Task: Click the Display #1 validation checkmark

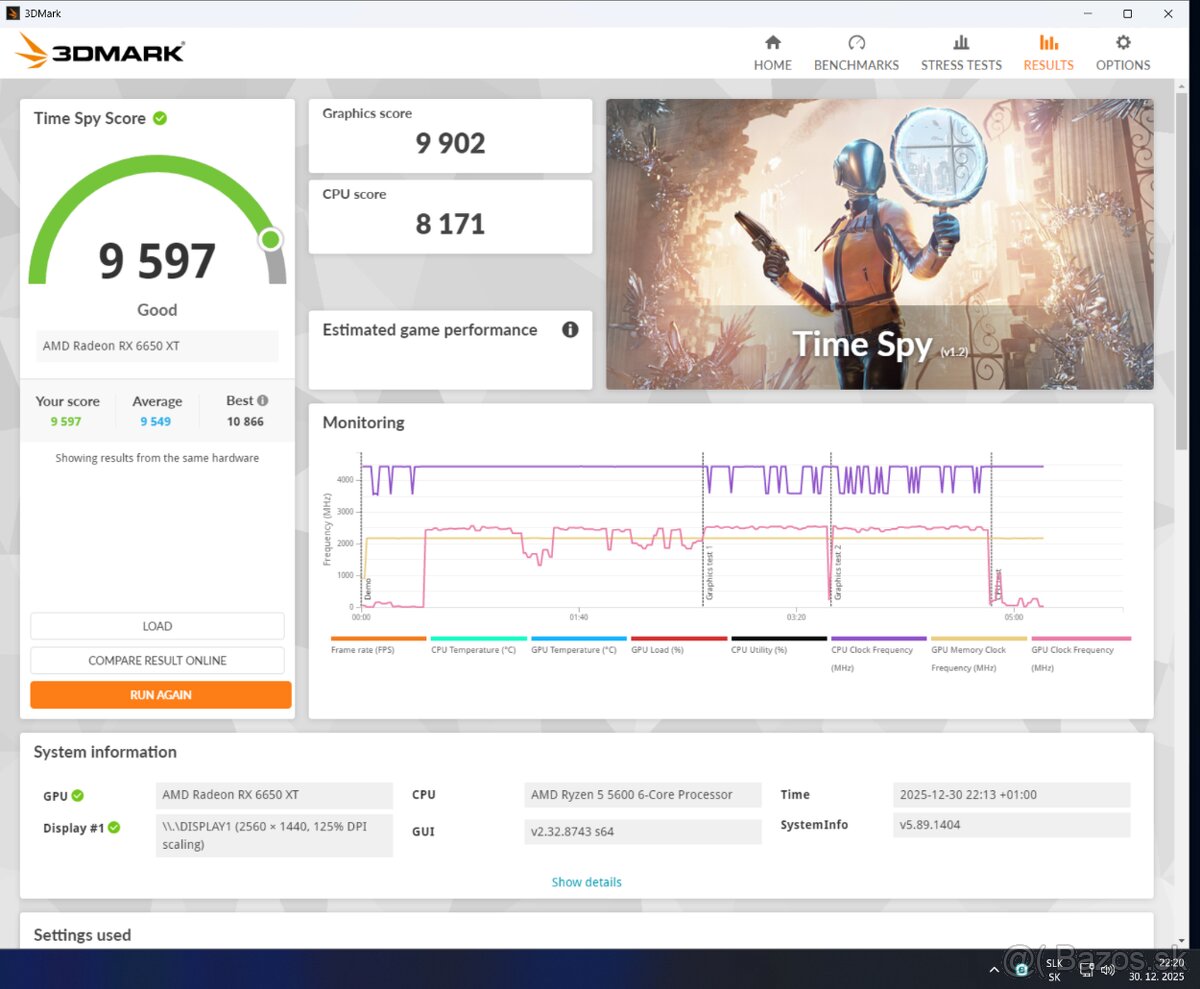Action: (114, 828)
